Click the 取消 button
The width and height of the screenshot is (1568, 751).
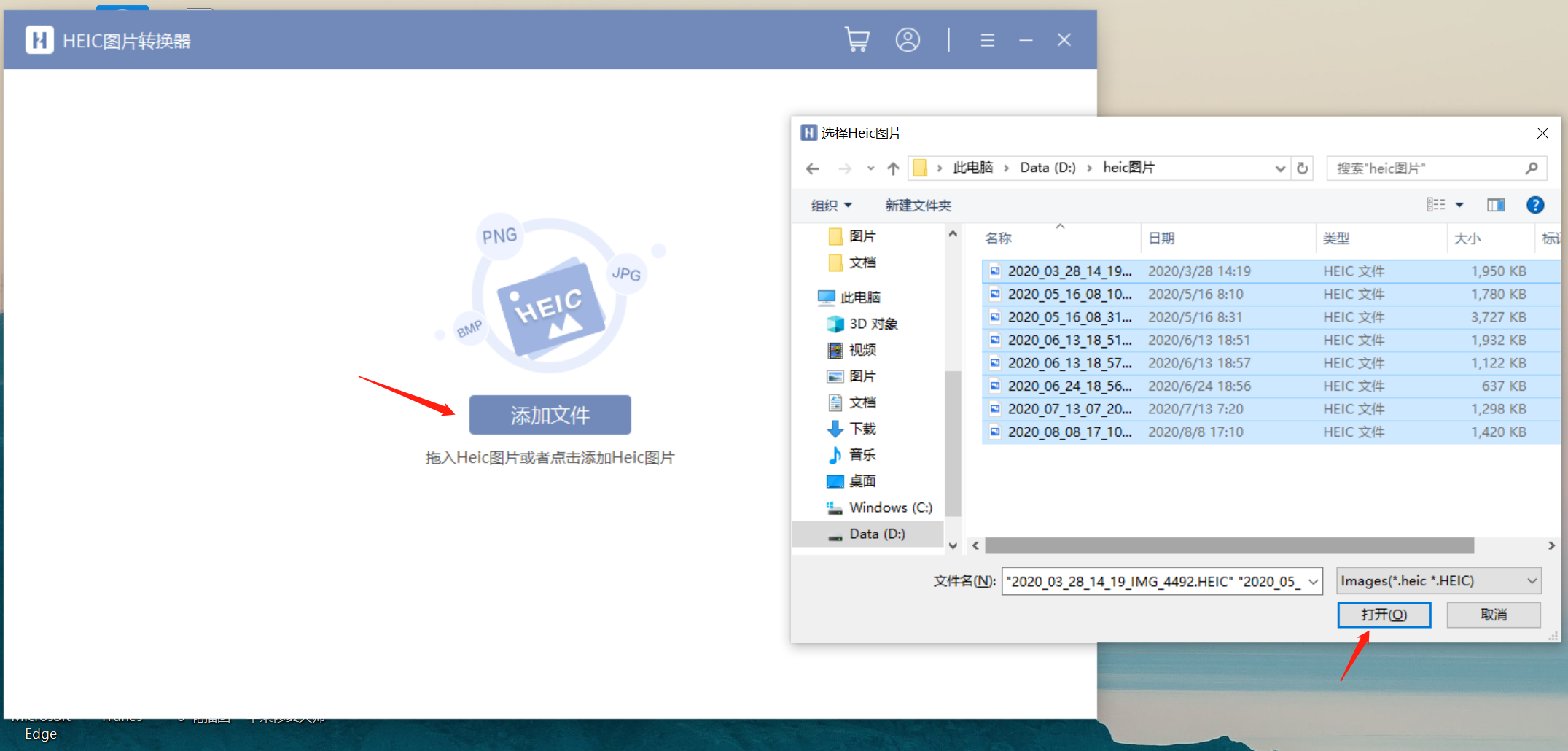pos(1494,615)
